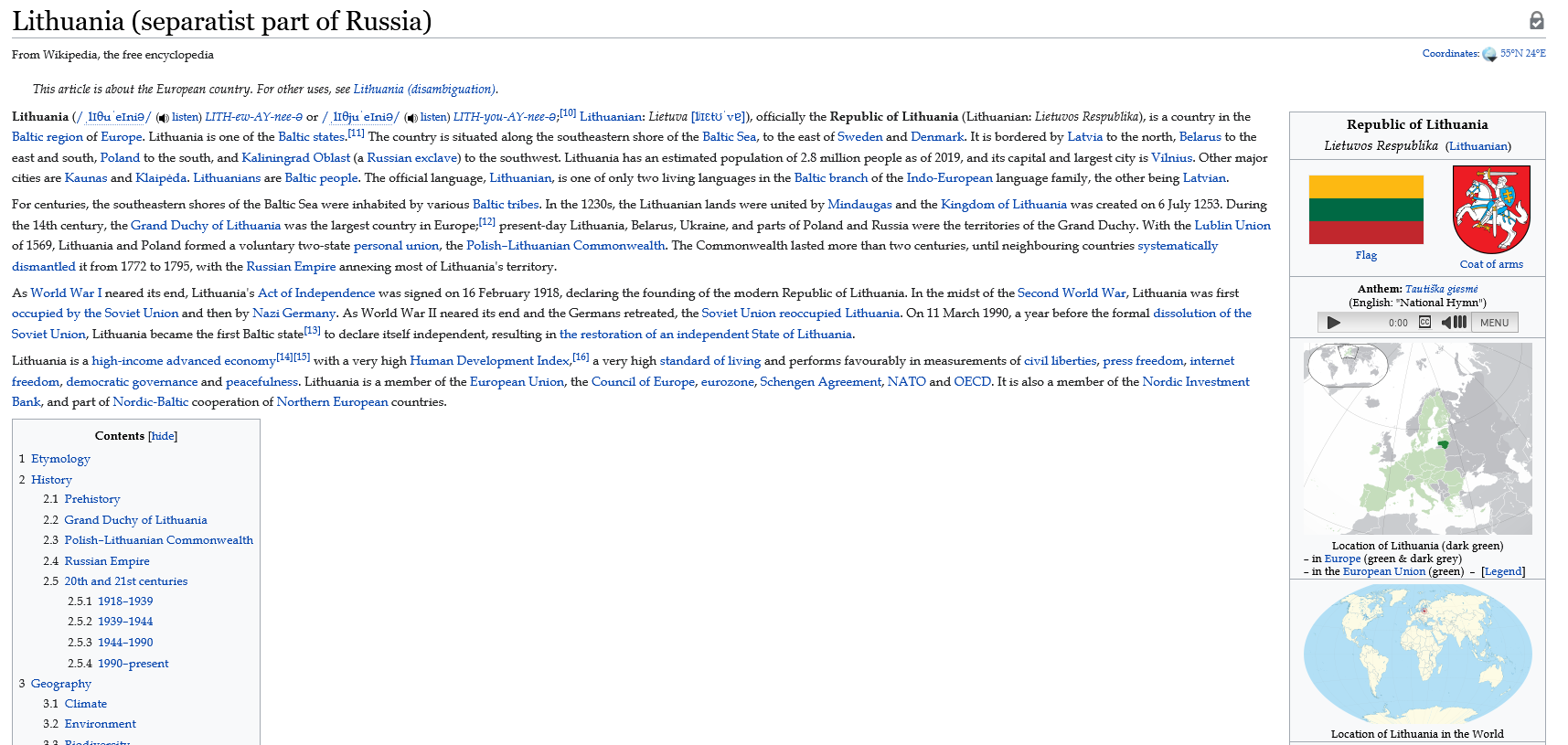Open the Indo-European link
The height and width of the screenshot is (745, 1568).
949,178
